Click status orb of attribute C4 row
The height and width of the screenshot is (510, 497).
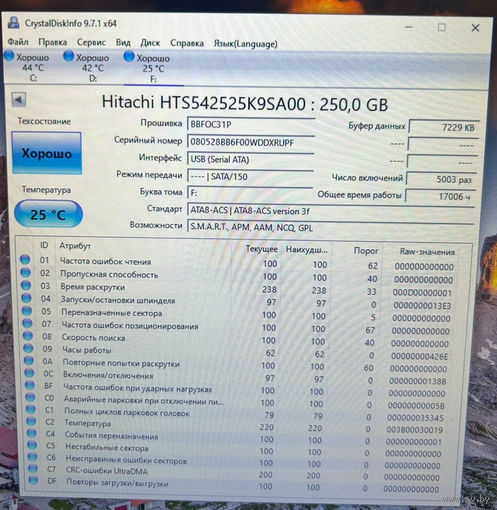click(31, 433)
